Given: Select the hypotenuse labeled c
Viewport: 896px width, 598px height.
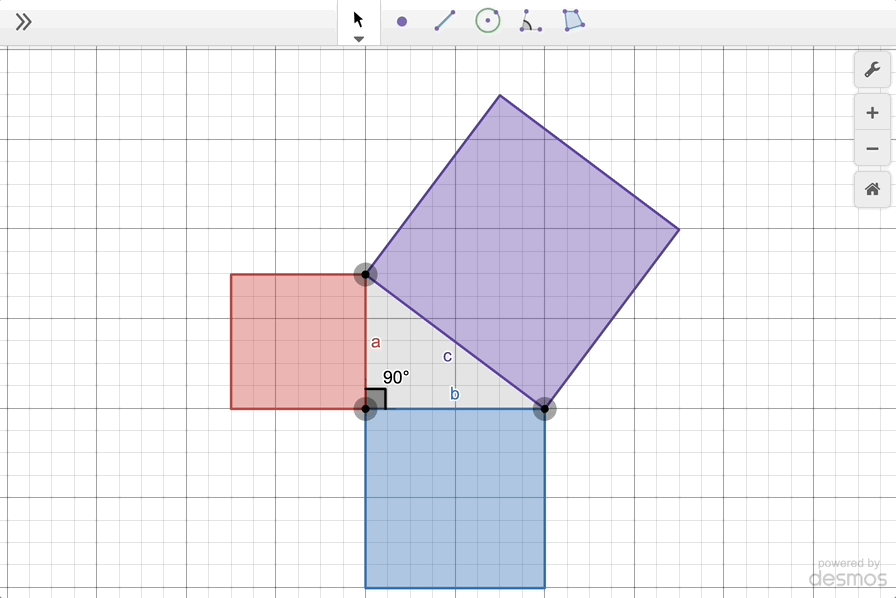Looking at the screenshot, I should click(455, 340).
